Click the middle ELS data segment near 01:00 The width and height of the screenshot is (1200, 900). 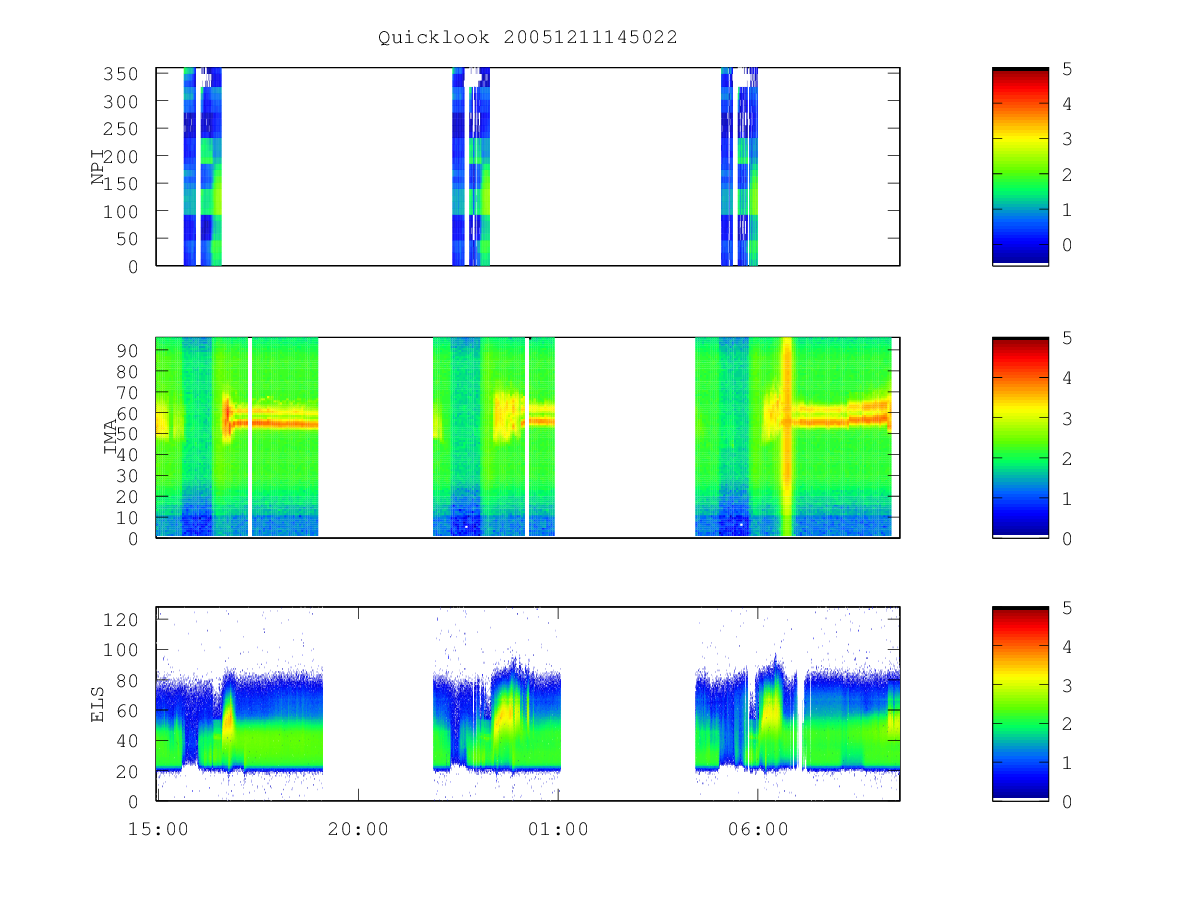point(497,704)
